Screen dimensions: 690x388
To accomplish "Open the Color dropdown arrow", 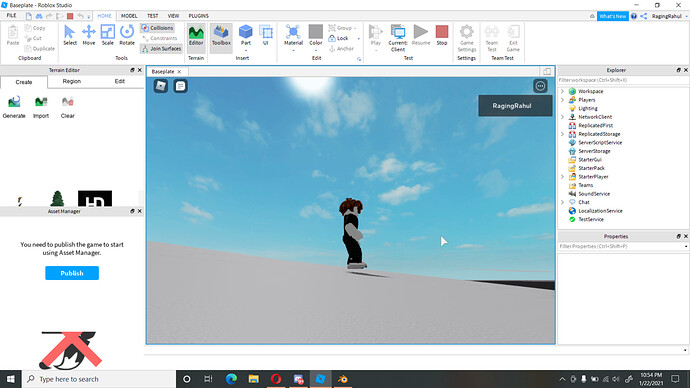I will [316, 51].
